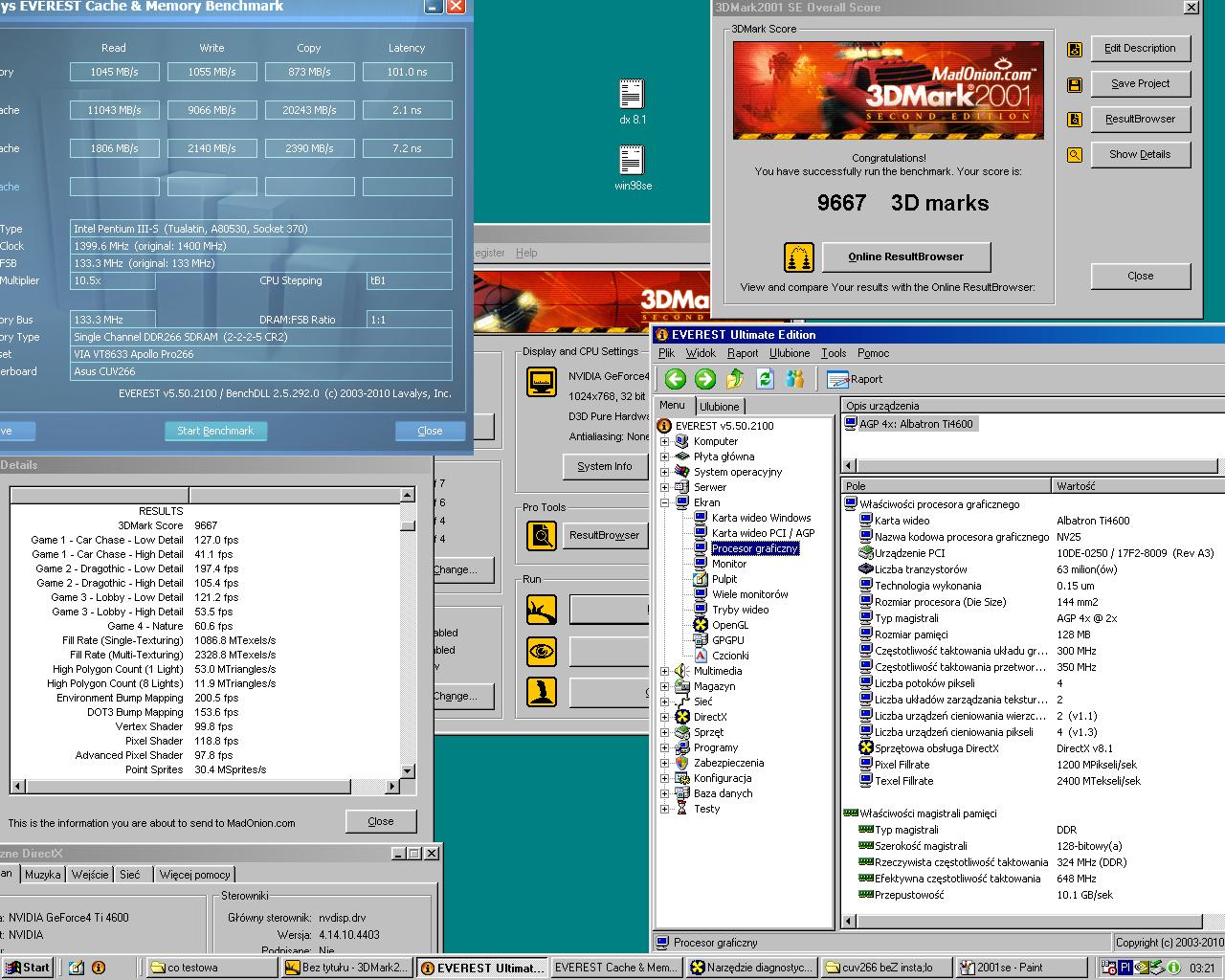This screenshot has width=1225, height=980.
Task: Expand the System operacyjny tree node
Action: (665, 472)
